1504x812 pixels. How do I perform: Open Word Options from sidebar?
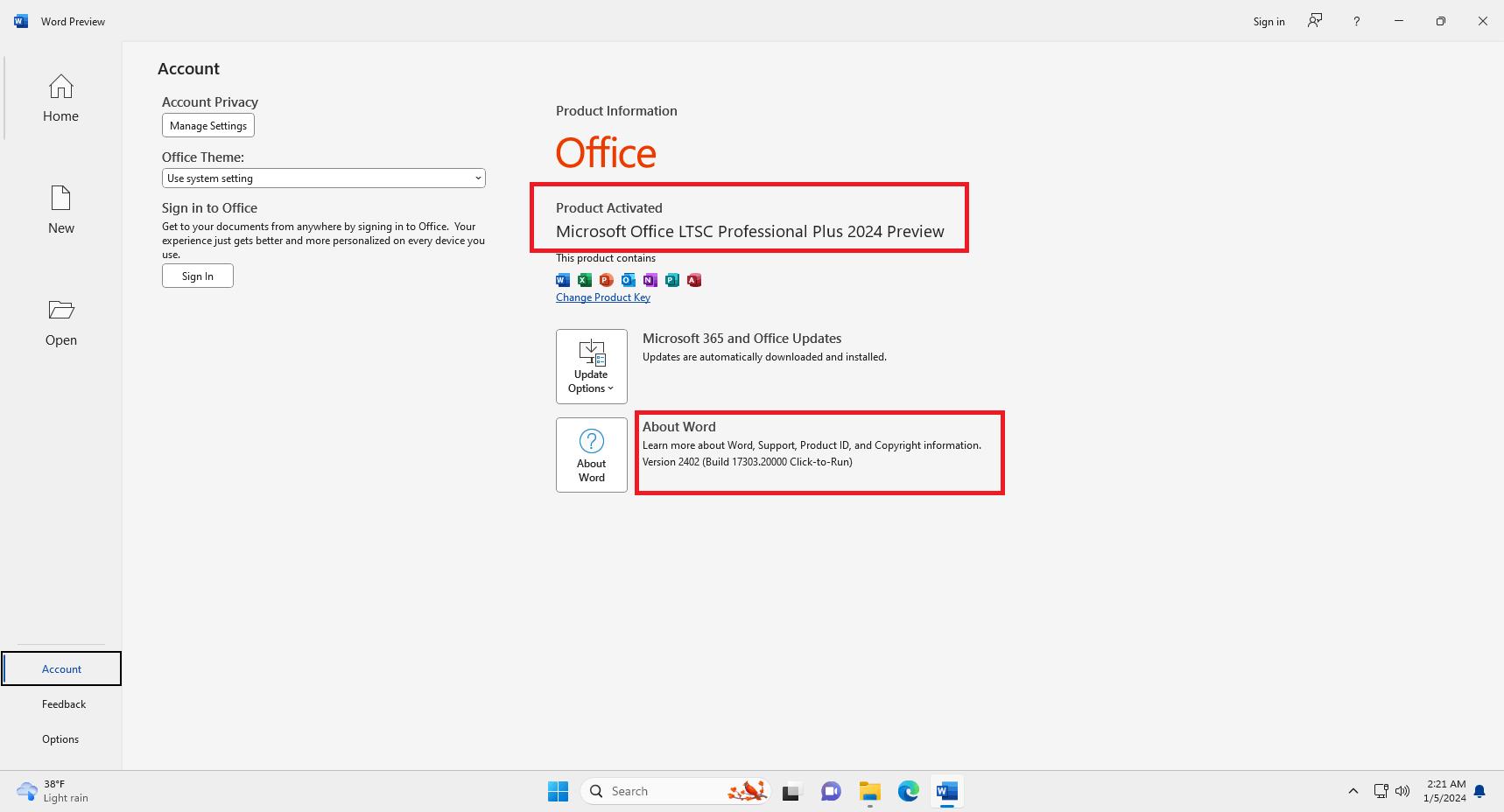[x=60, y=738]
